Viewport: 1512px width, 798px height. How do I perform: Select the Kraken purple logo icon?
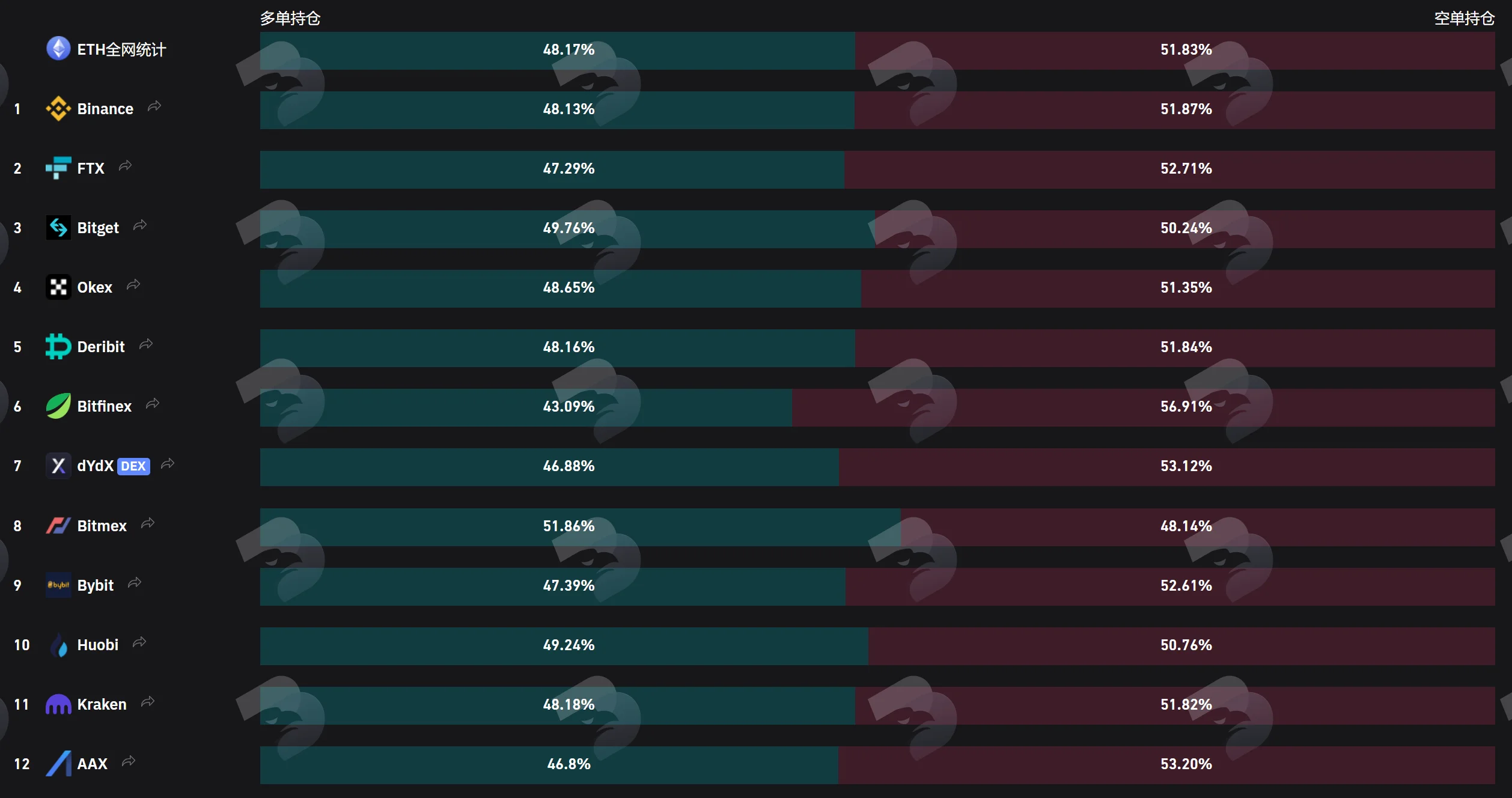[x=58, y=704]
